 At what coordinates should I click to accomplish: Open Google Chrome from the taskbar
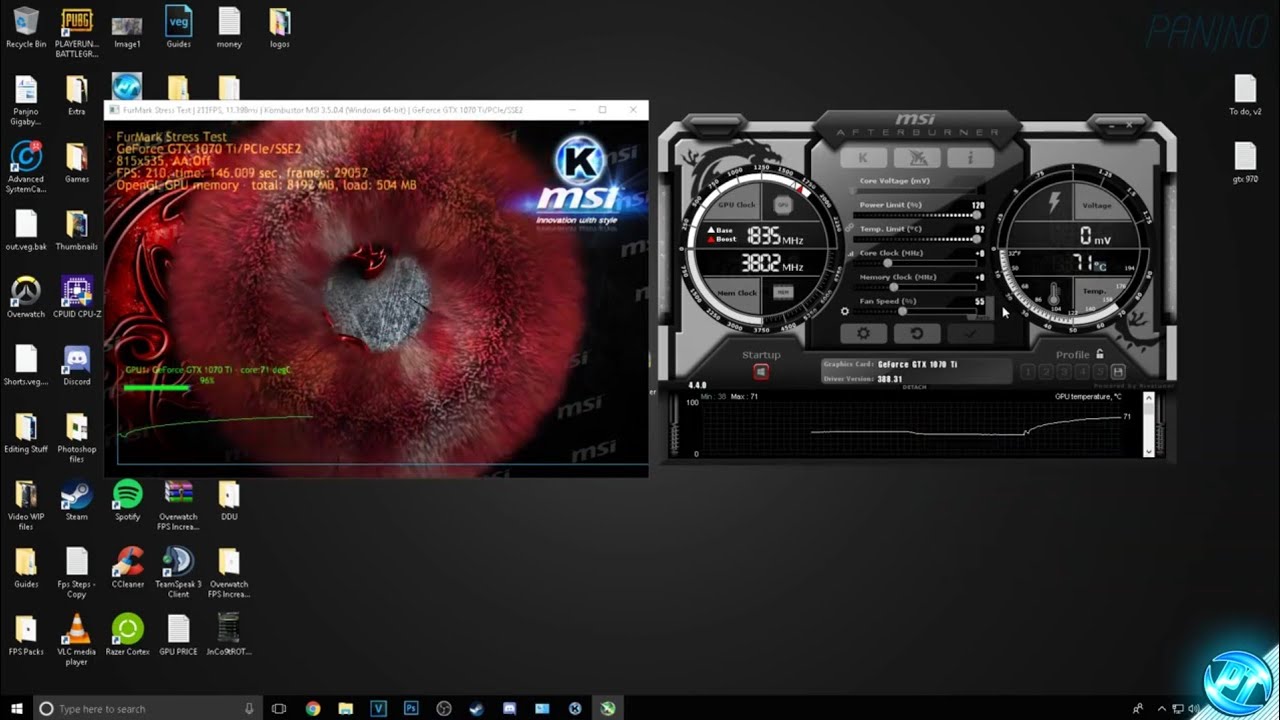coord(313,708)
